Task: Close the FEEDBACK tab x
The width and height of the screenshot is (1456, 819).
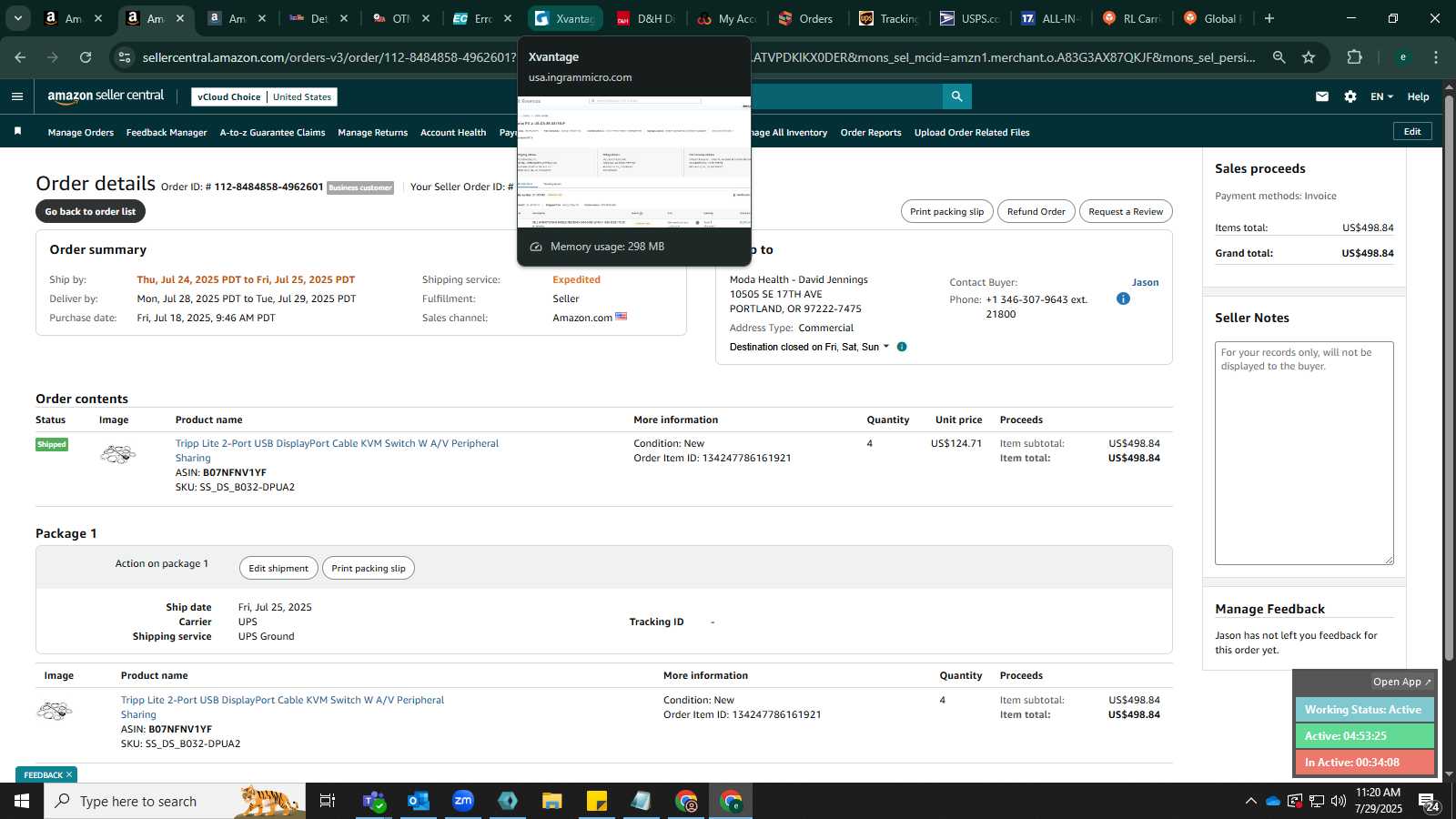Action: 69,775
